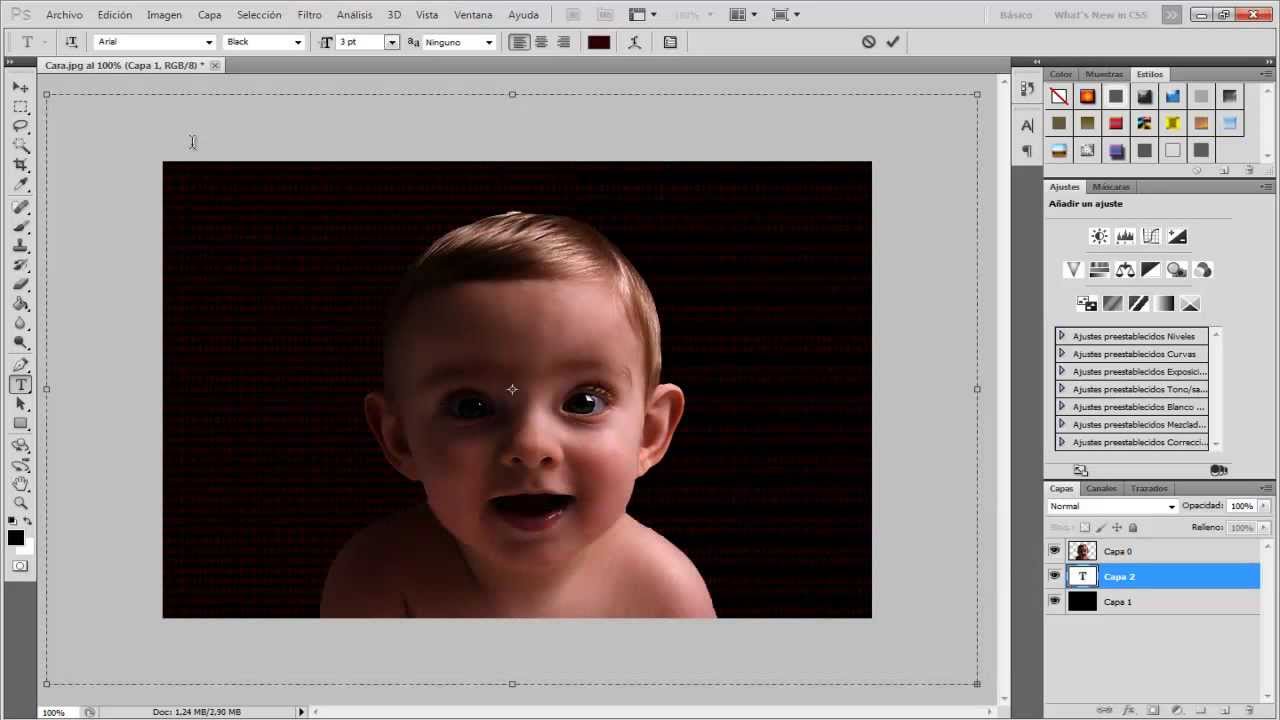Add a Color Balance adjustment
The image size is (1280, 720).
click(1125, 270)
